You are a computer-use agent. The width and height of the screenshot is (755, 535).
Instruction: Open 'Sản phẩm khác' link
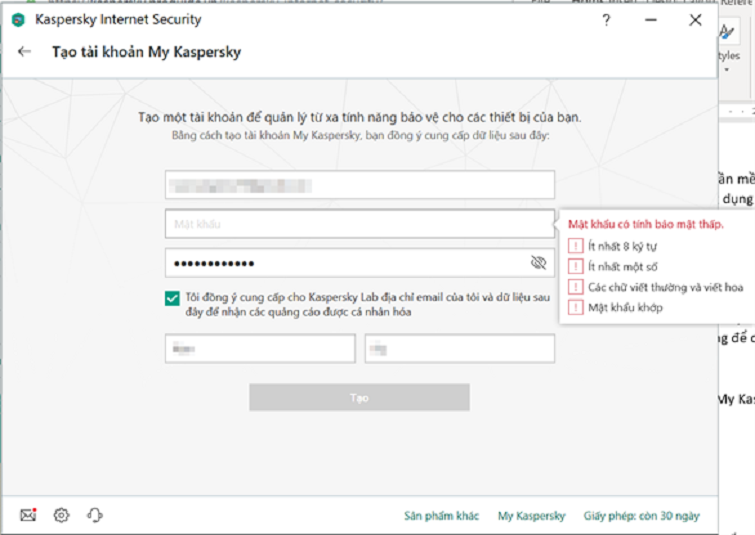[442, 516]
